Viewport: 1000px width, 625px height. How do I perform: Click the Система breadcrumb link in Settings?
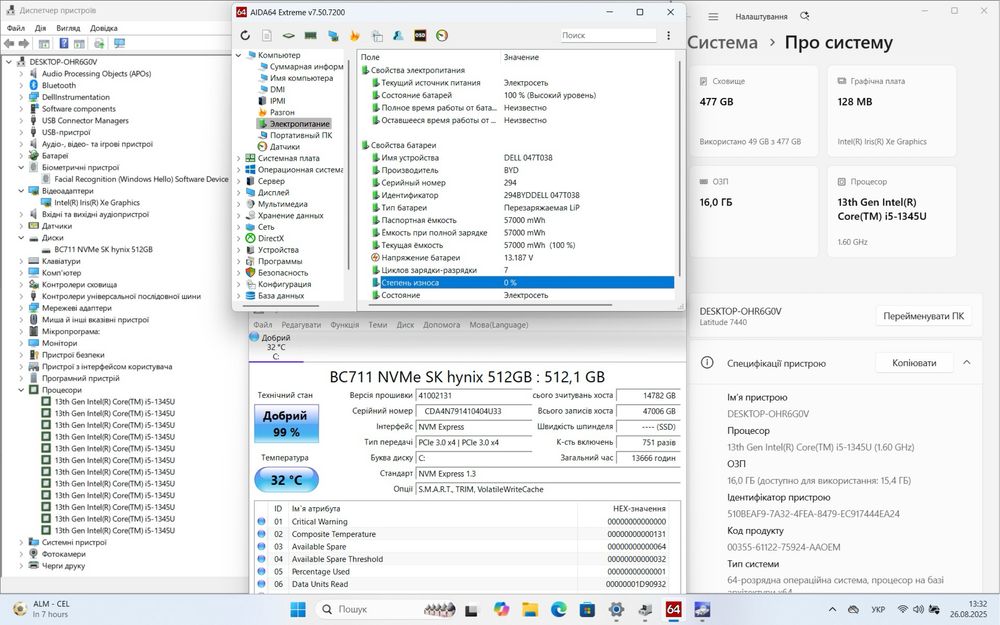tap(723, 43)
